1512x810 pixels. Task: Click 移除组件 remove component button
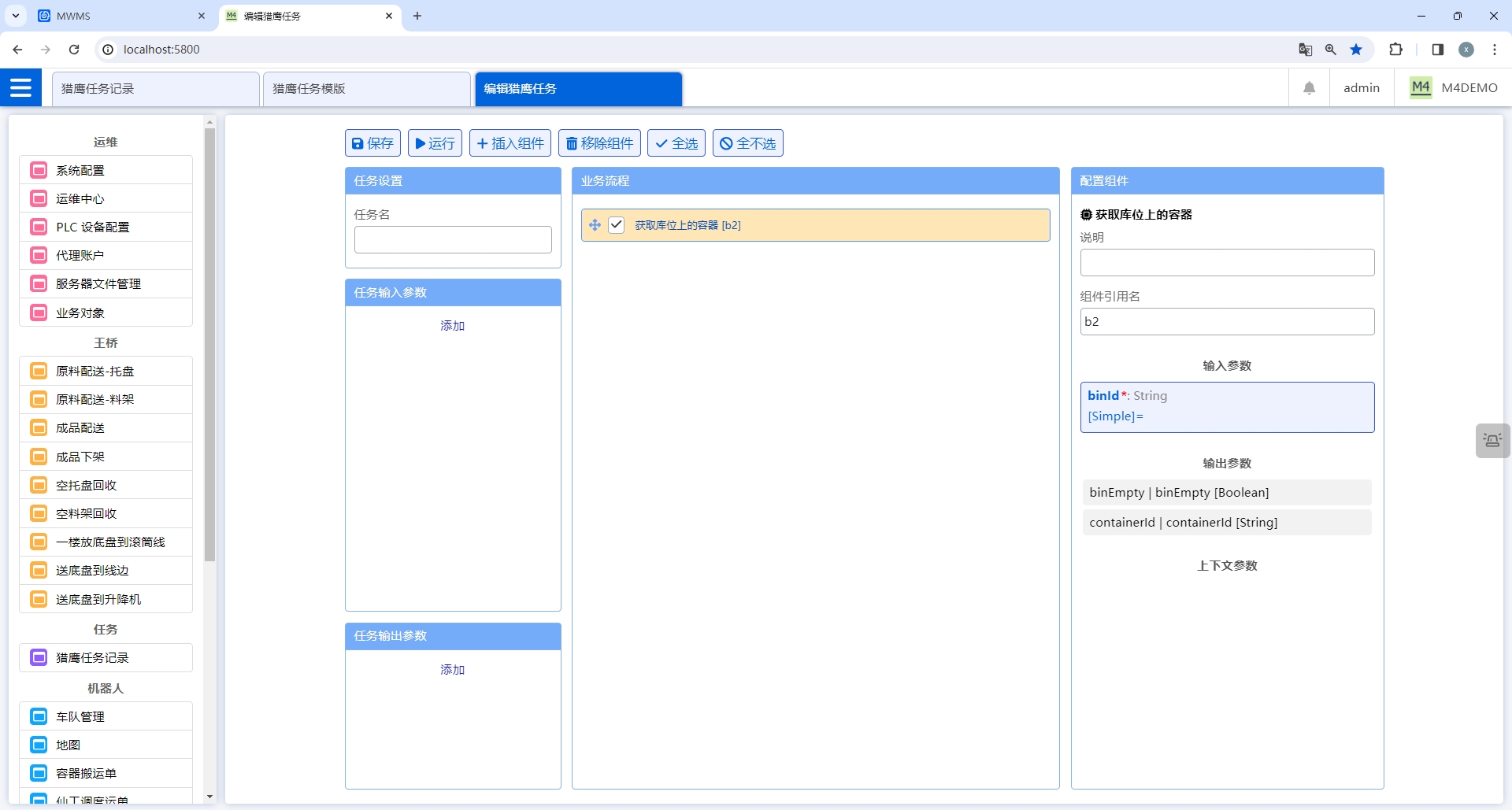pyautogui.click(x=599, y=143)
